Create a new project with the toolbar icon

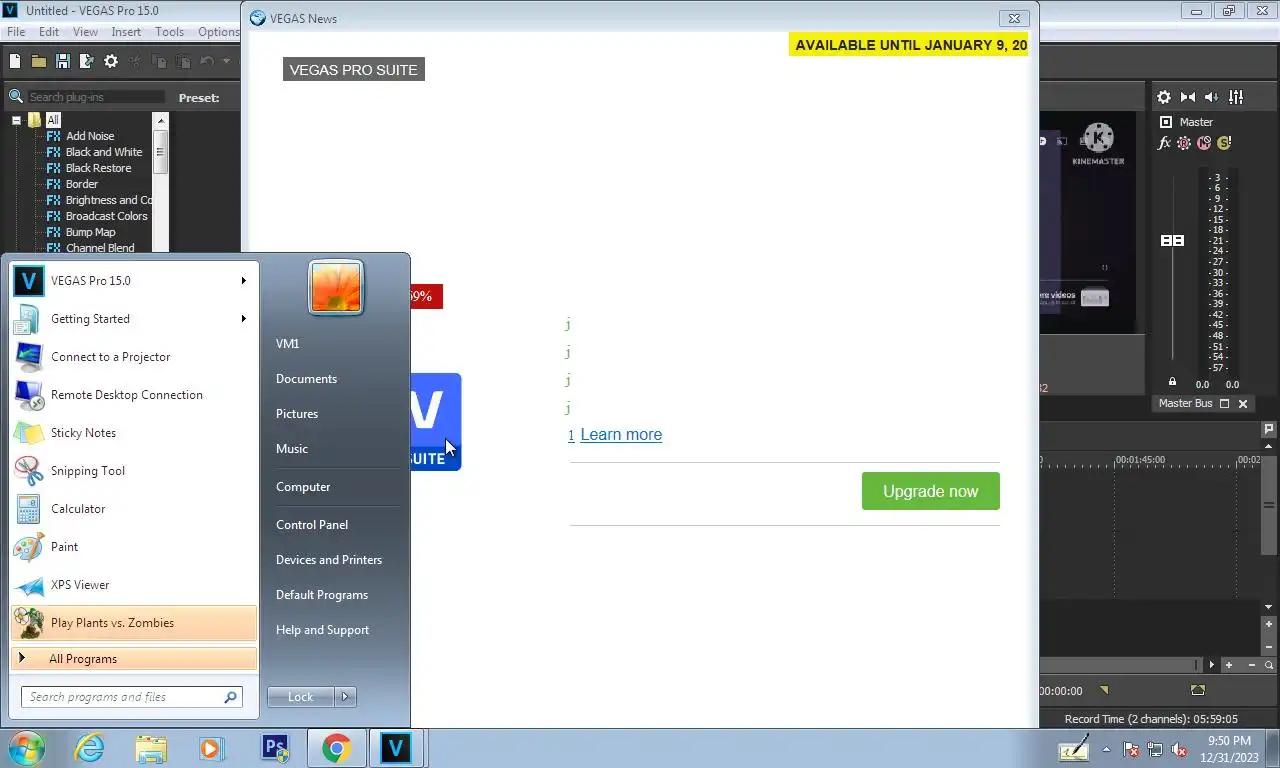click(15, 62)
